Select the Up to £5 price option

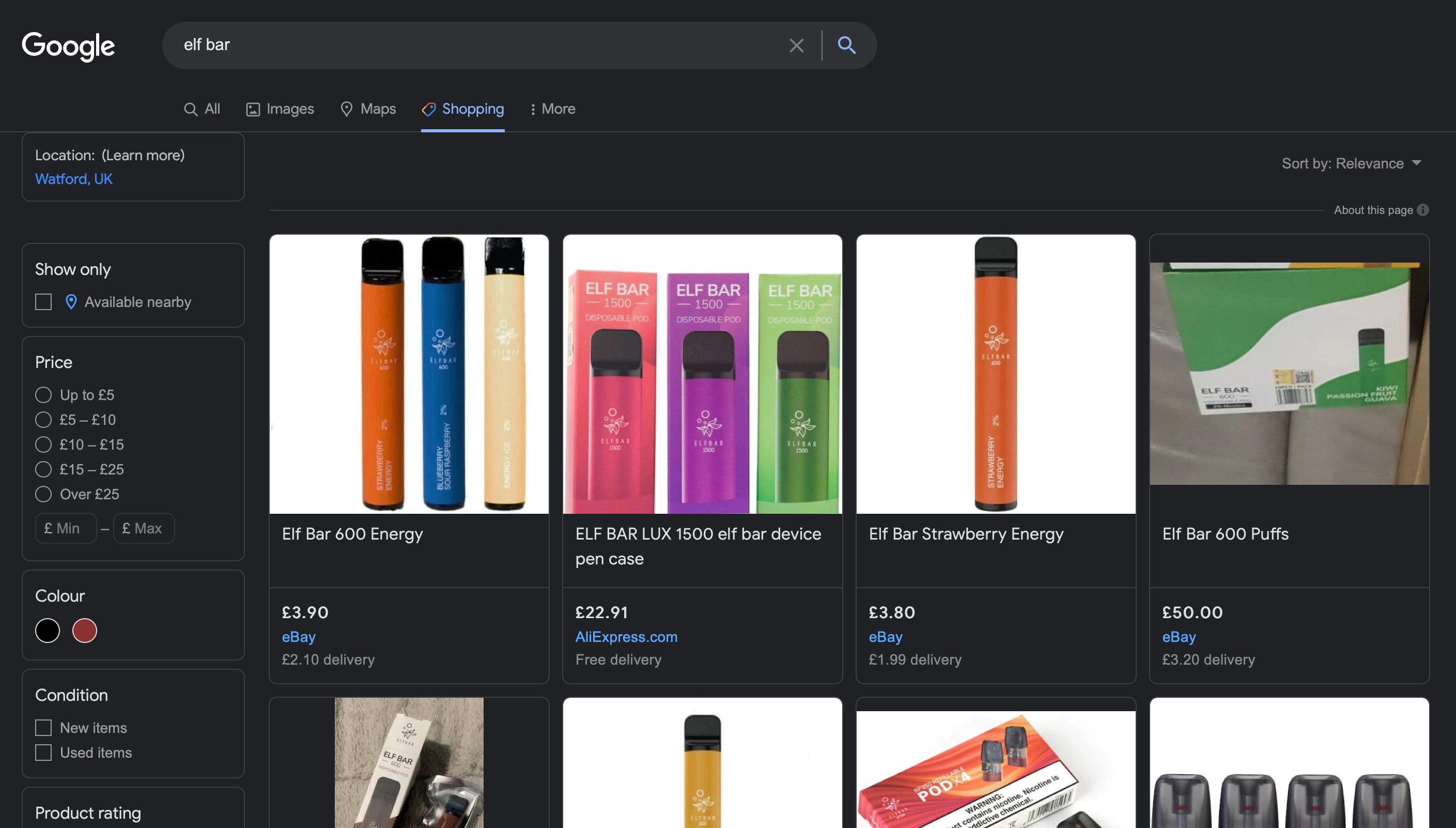(43, 395)
